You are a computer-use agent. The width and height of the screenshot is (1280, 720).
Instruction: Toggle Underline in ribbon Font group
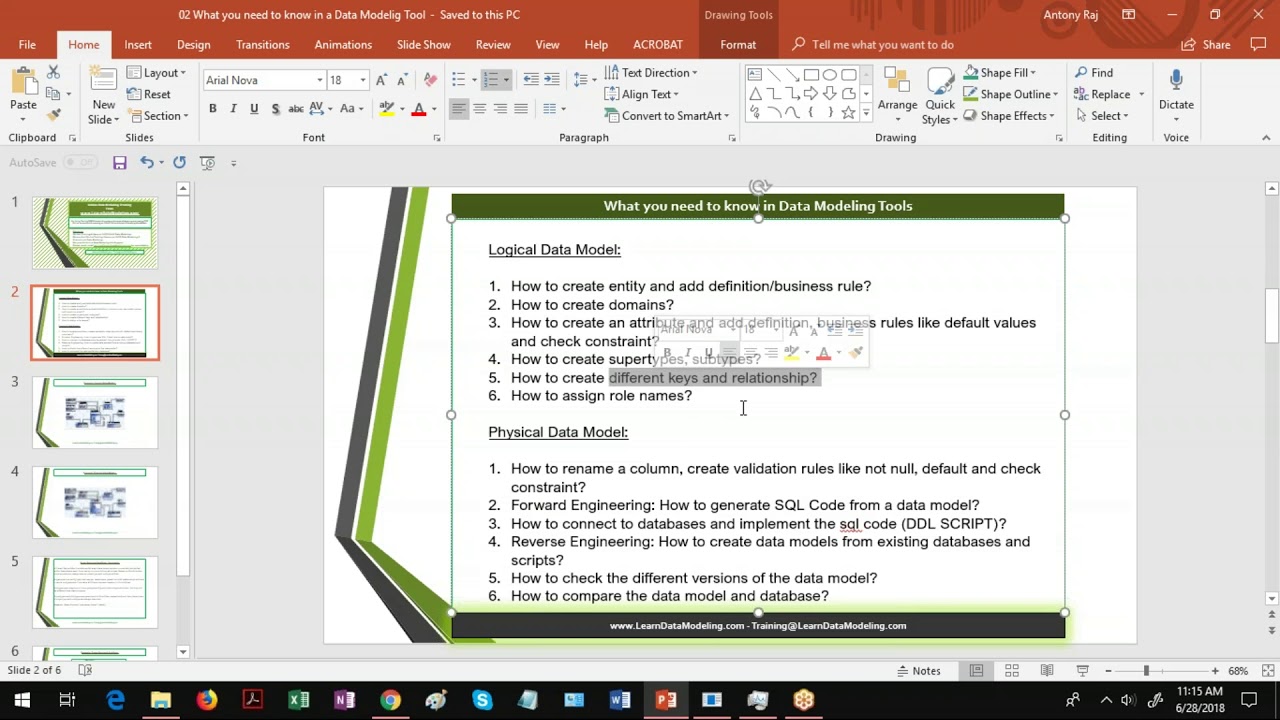[x=254, y=108]
